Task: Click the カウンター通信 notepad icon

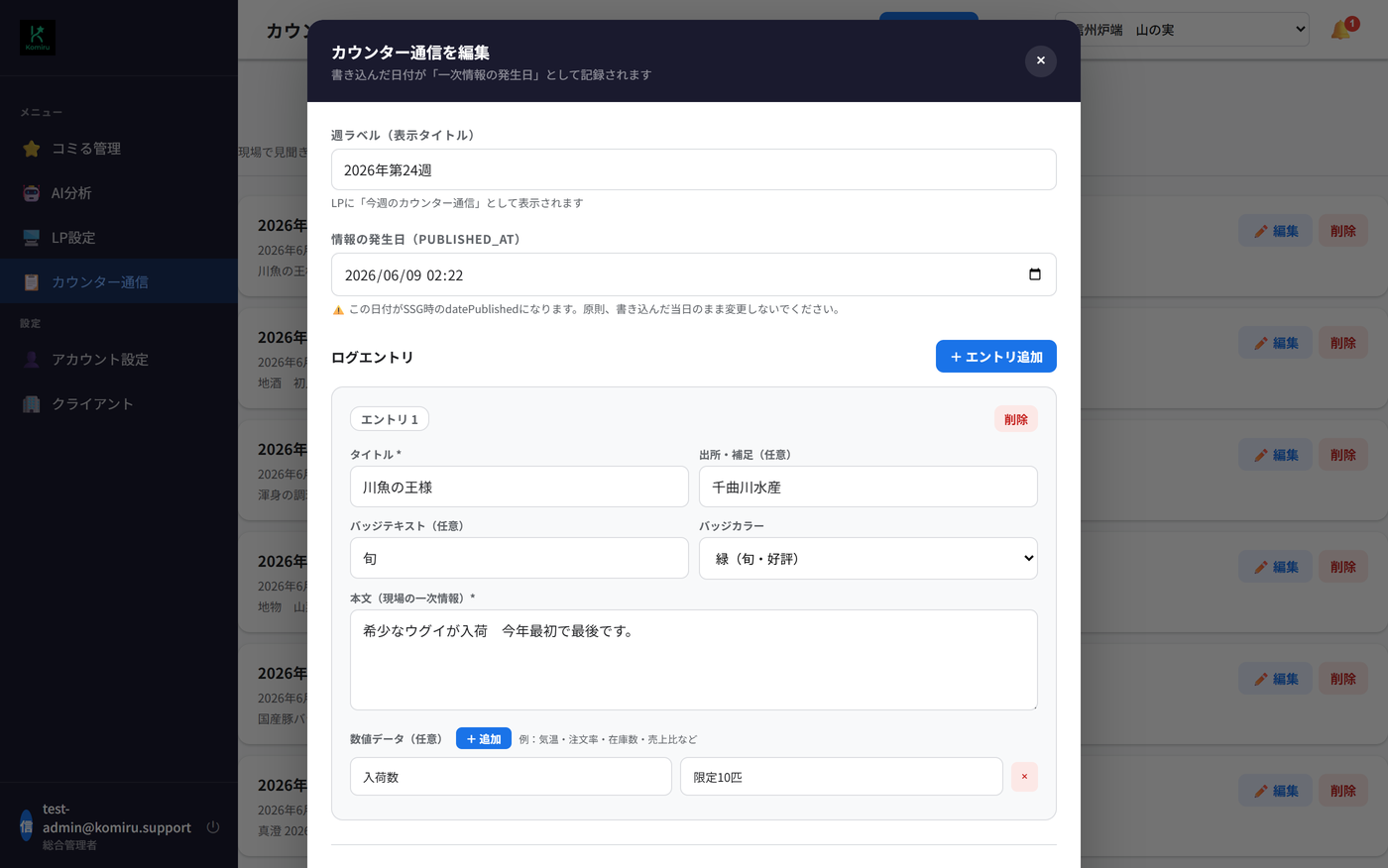Action: (x=32, y=282)
